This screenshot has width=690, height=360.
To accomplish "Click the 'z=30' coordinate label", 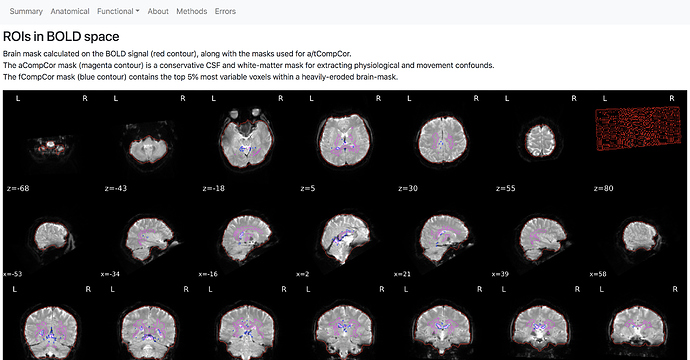I will click(x=408, y=188).
